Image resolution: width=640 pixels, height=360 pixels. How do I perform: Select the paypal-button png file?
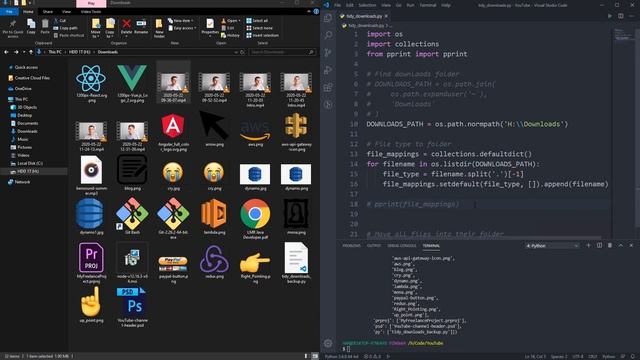tap(173, 268)
